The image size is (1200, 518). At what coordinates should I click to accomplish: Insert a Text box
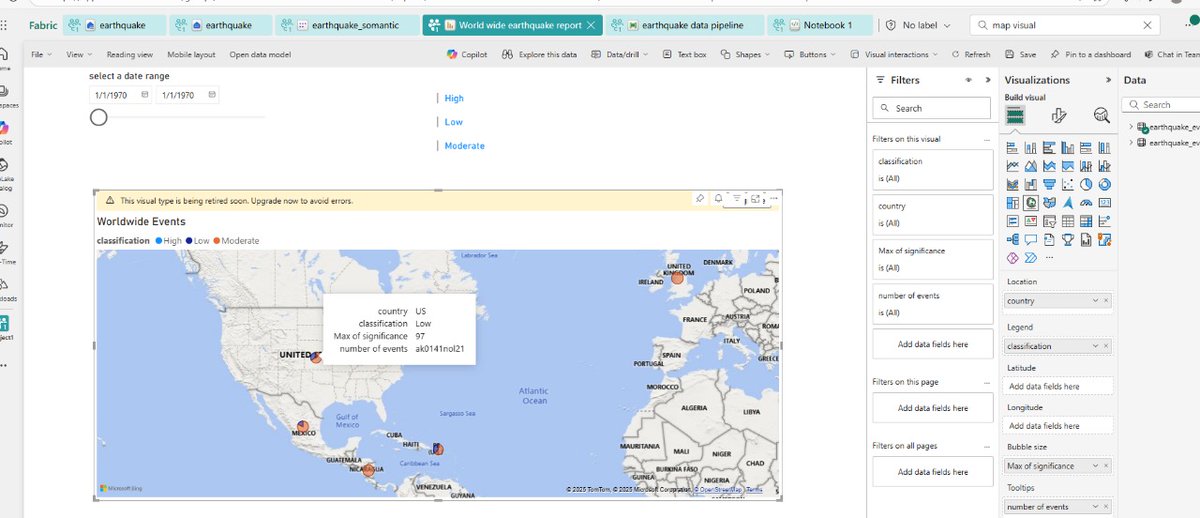pos(684,55)
